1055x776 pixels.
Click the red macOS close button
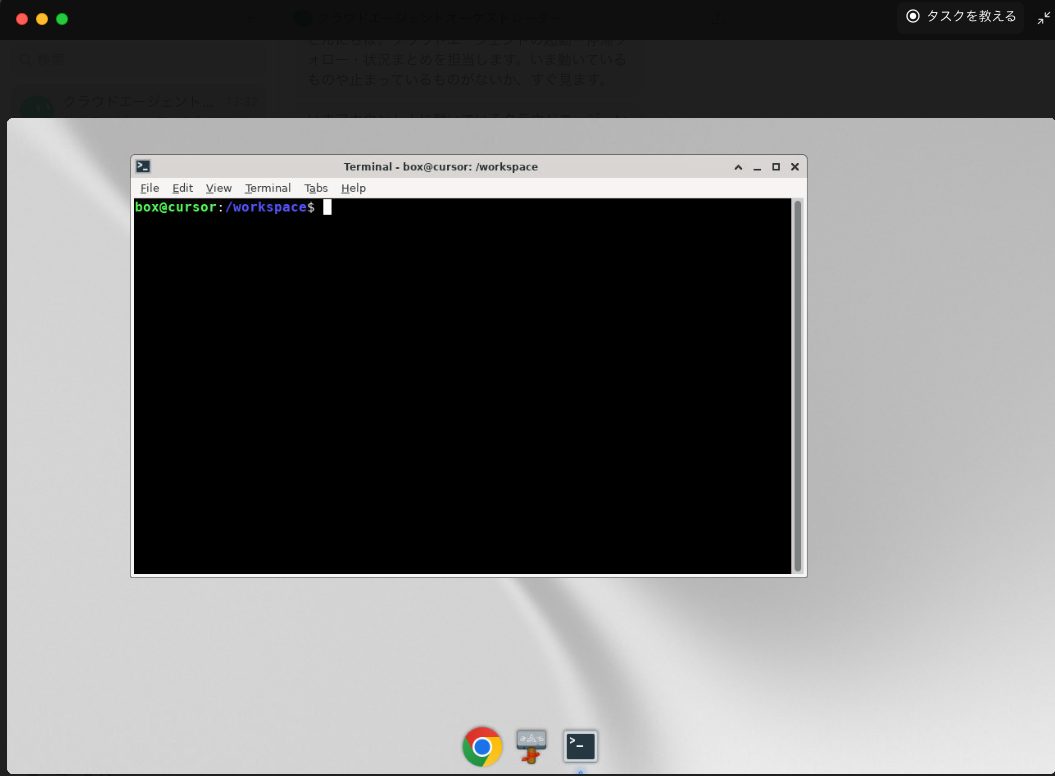click(22, 19)
